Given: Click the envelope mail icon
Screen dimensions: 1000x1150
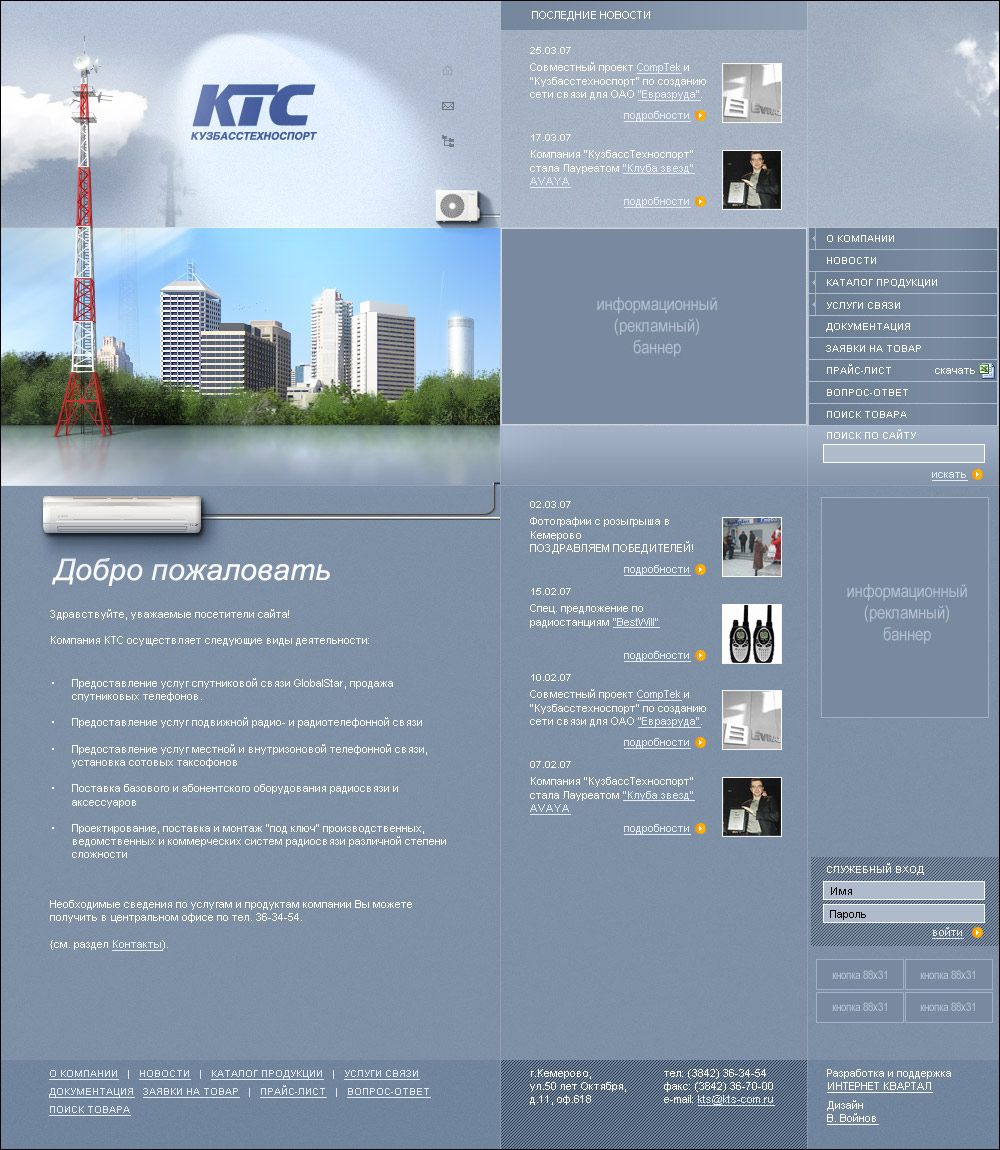Looking at the screenshot, I should (448, 106).
